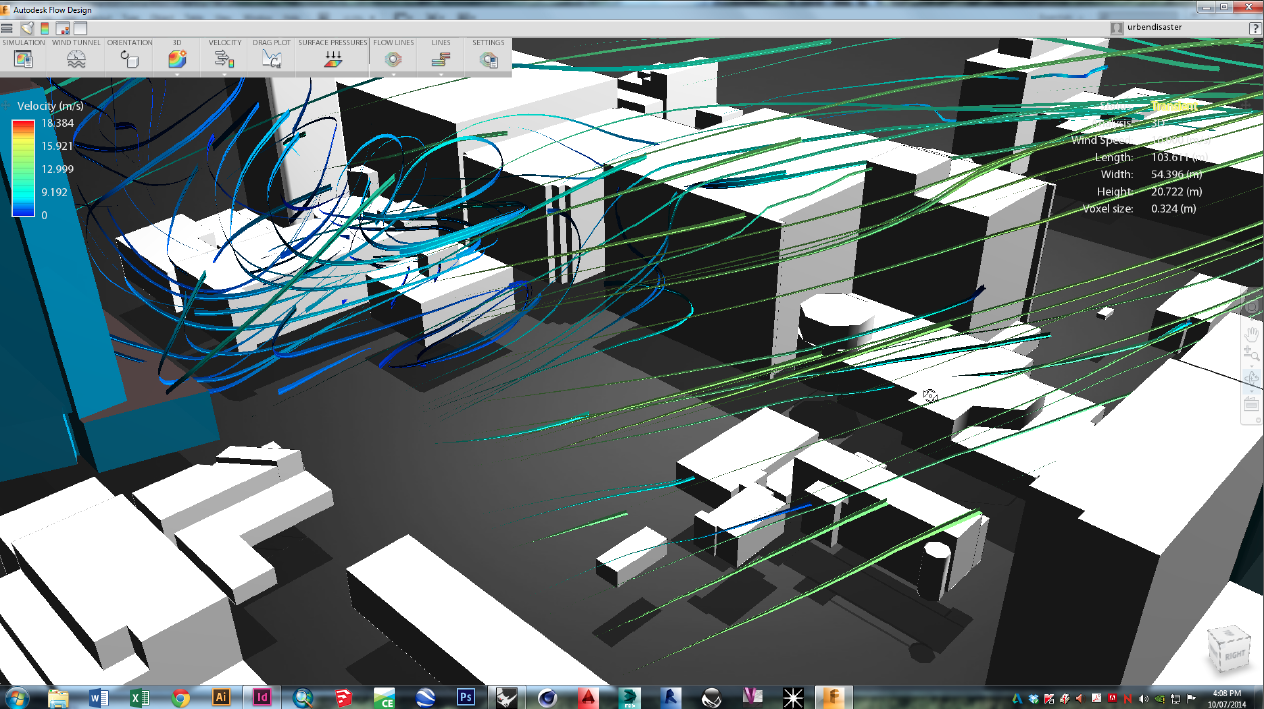Open the application hamburger menu

tap(9, 28)
